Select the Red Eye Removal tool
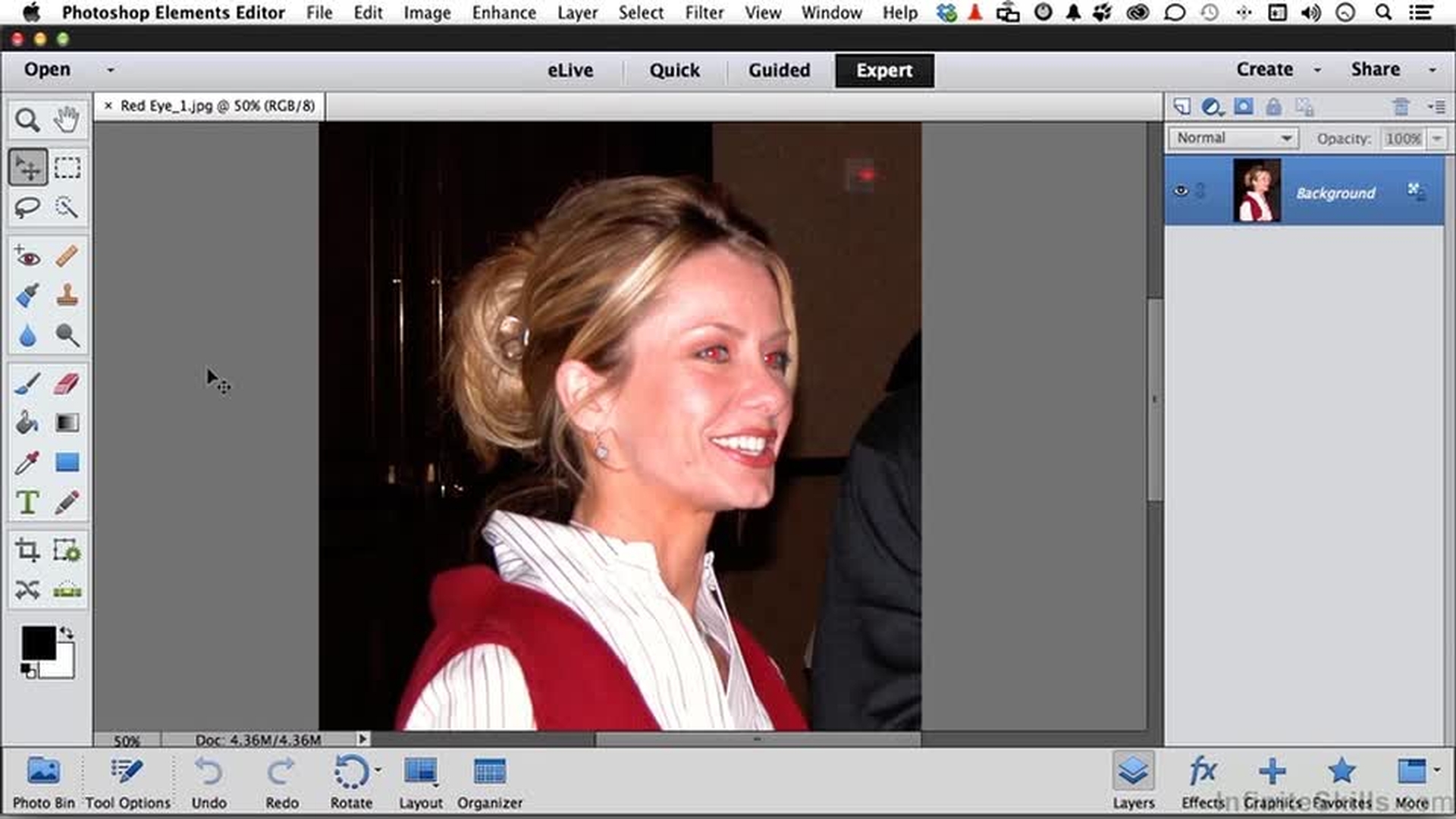 coord(27,257)
